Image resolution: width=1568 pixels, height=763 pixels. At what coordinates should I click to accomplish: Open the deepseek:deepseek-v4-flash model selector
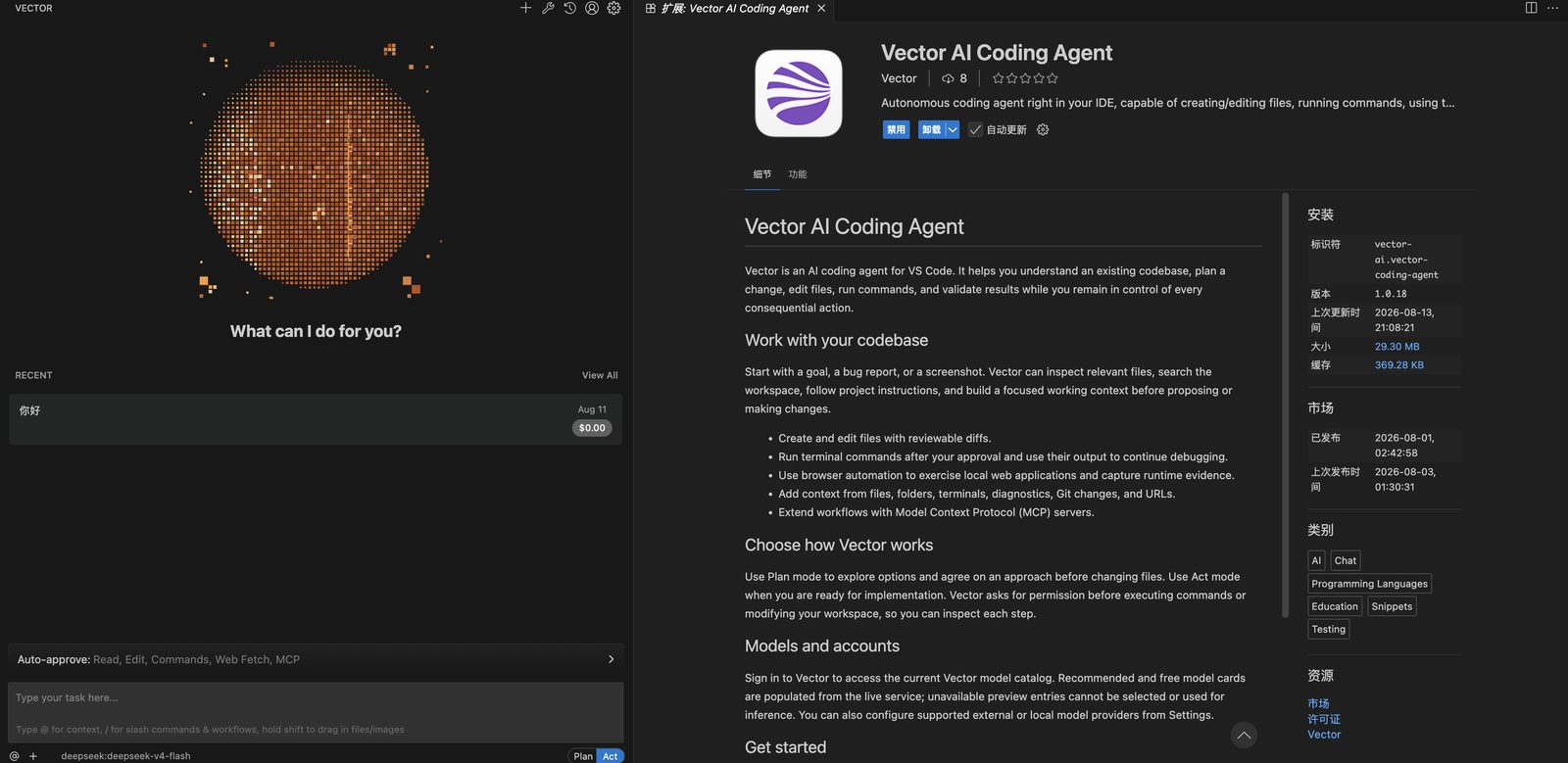pyautogui.click(x=125, y=756)
